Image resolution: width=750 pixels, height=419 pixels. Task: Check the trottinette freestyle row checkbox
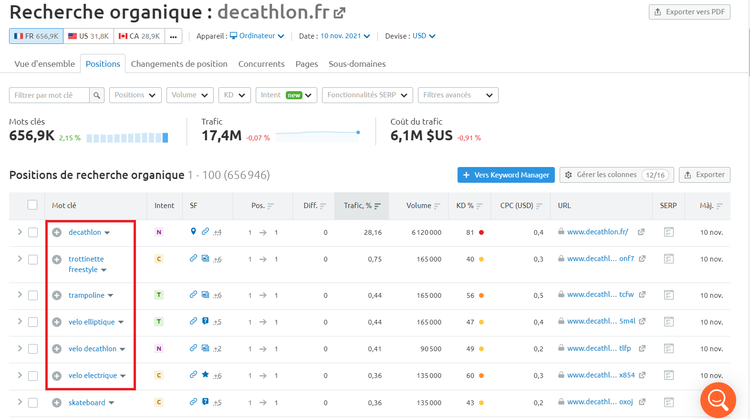33,259
